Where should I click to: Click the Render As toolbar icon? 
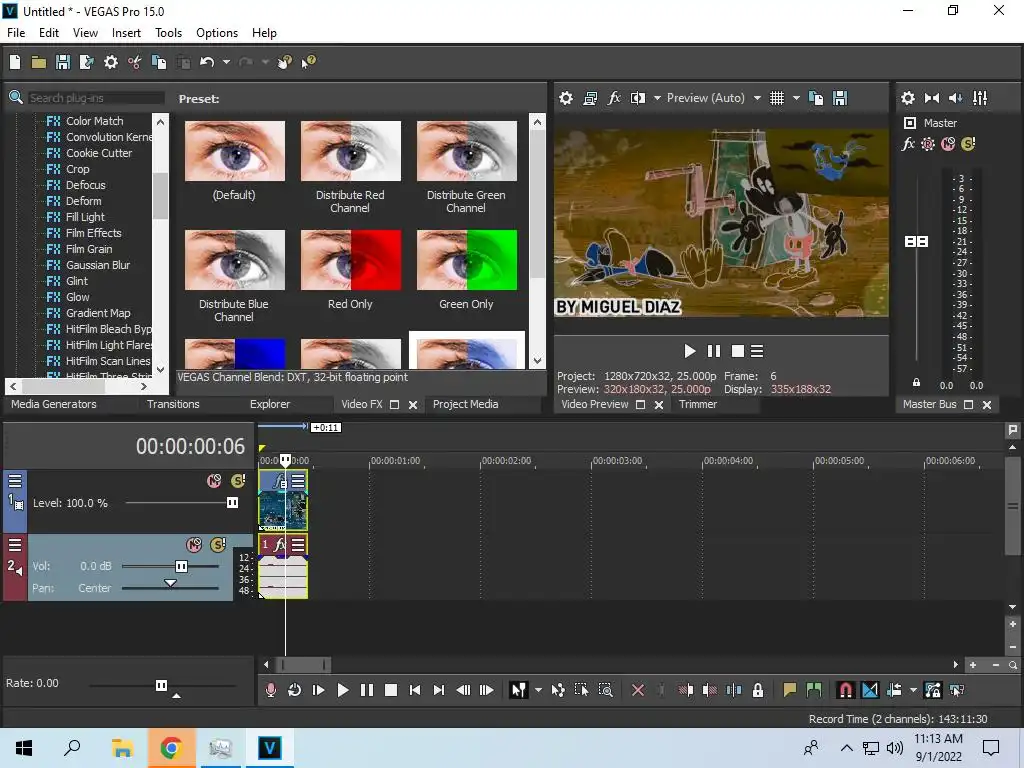click(86, 62)
